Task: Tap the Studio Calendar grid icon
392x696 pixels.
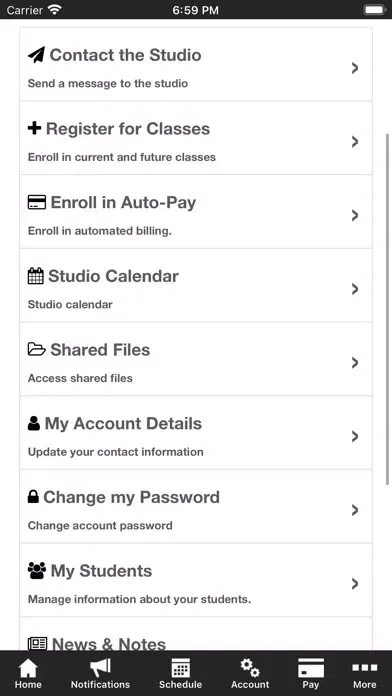Action: (x=36, y=276)
